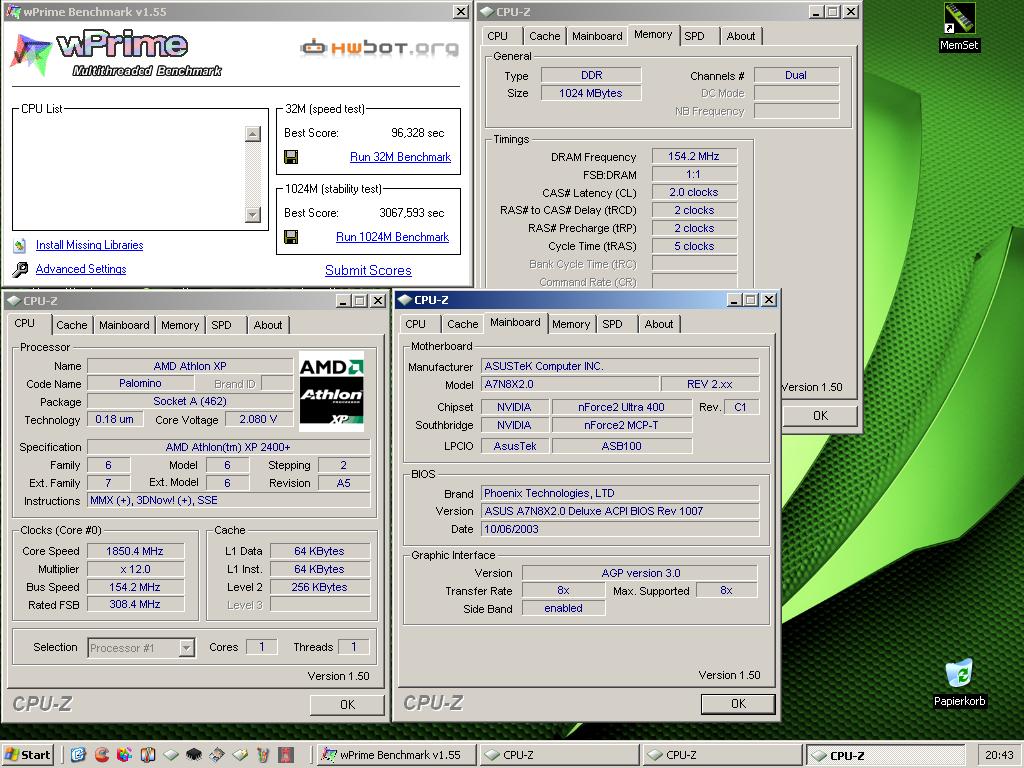Launch the black chip icon in quick launch

tap(194, 755)
